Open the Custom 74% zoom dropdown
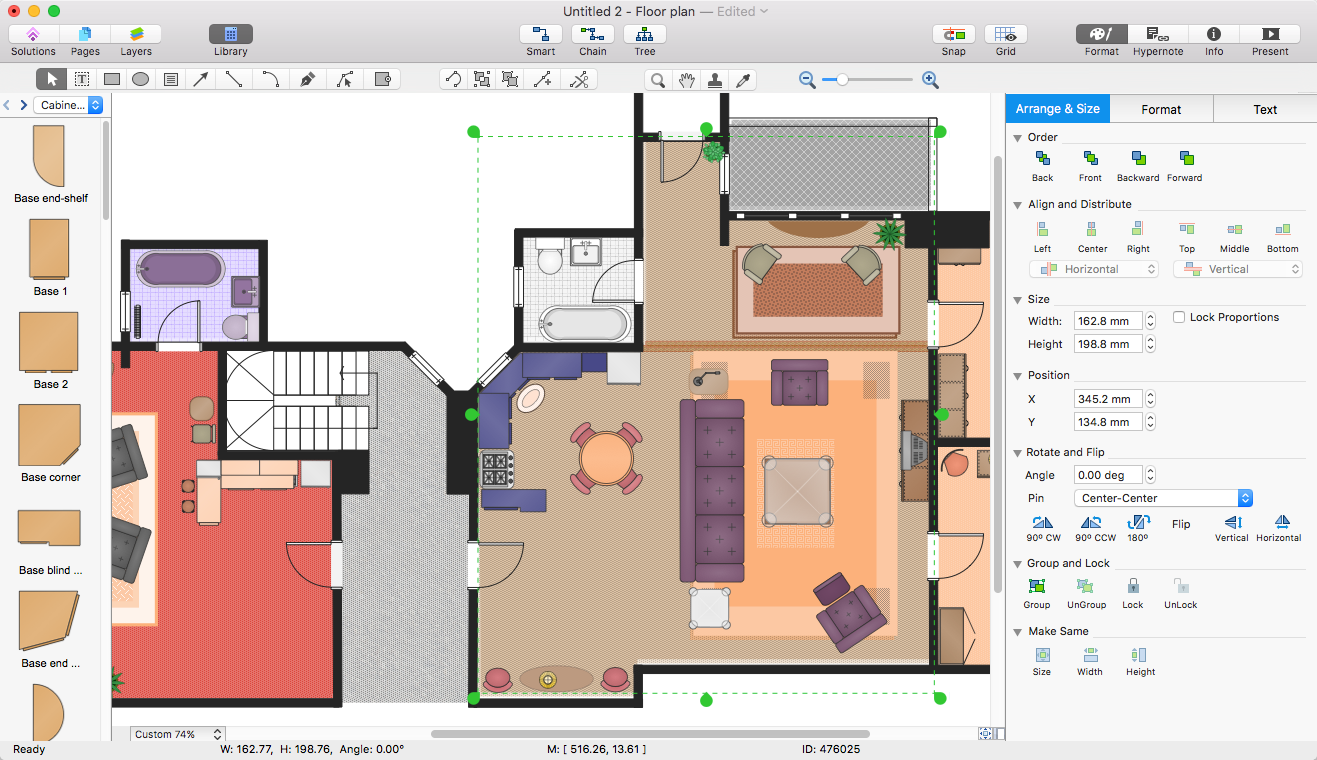Image resolution: width=1317 pixels, height=760 pixels. [178, 734]
